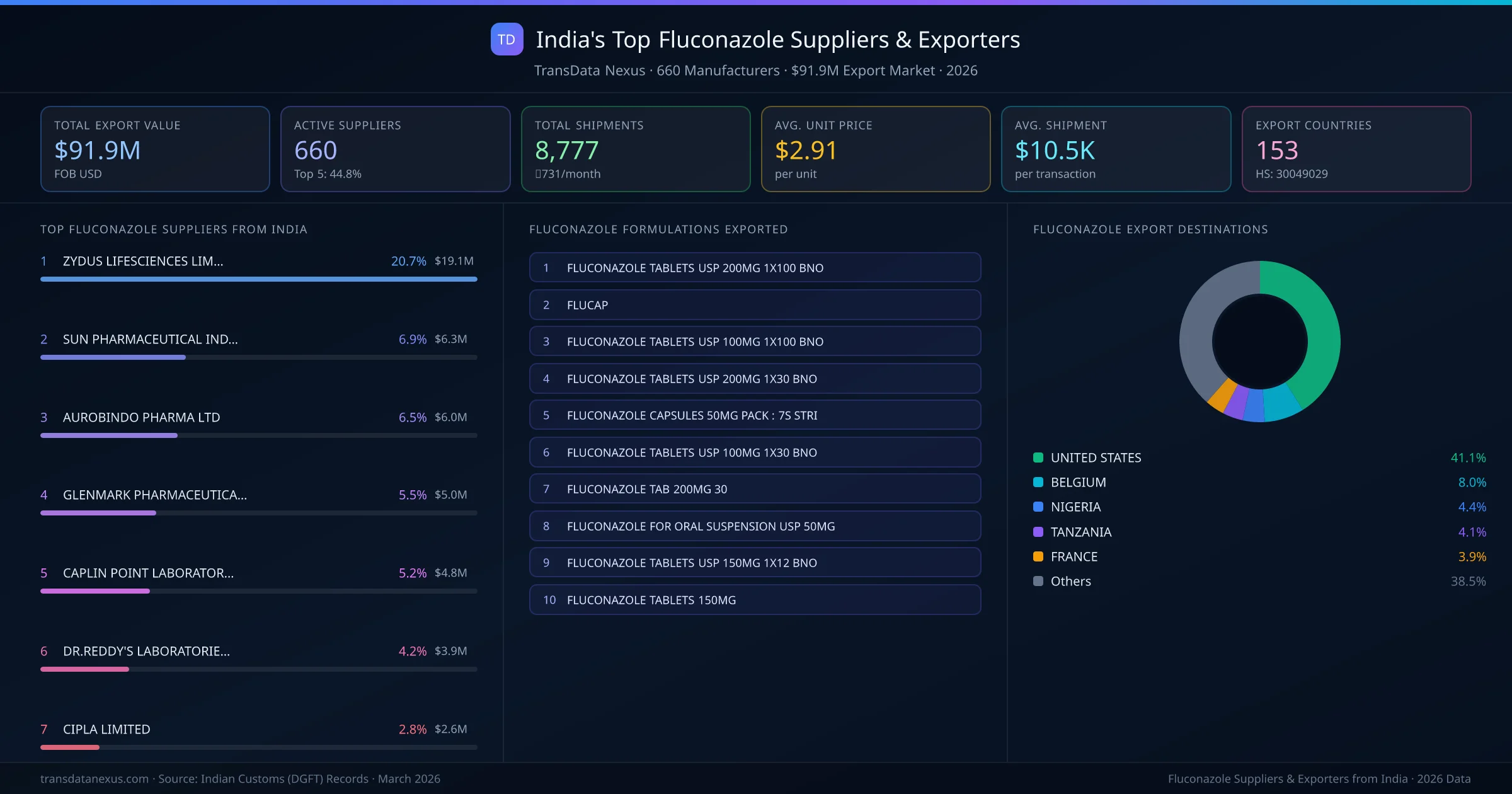This screenshot has width=1512, height=794.
Task: Select the Total Shipments card showing 8,777
Action: pos(635,149)
